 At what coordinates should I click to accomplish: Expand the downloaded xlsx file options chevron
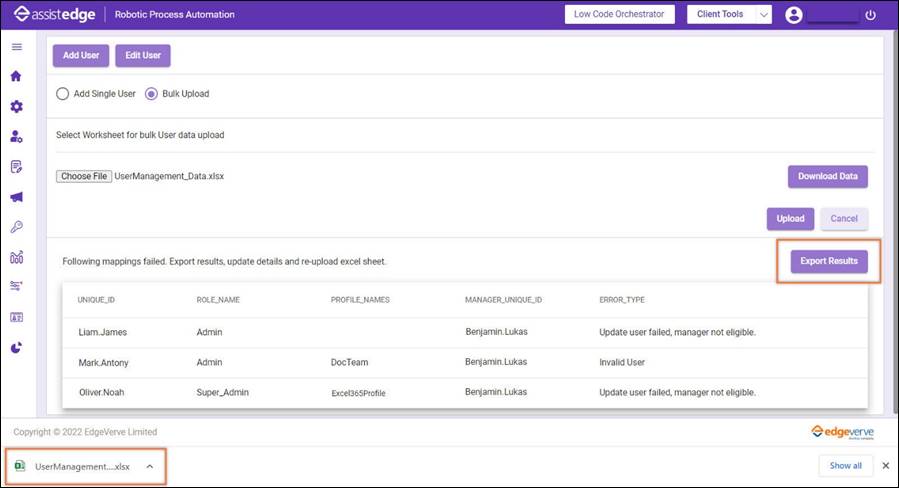pos(150,467)
